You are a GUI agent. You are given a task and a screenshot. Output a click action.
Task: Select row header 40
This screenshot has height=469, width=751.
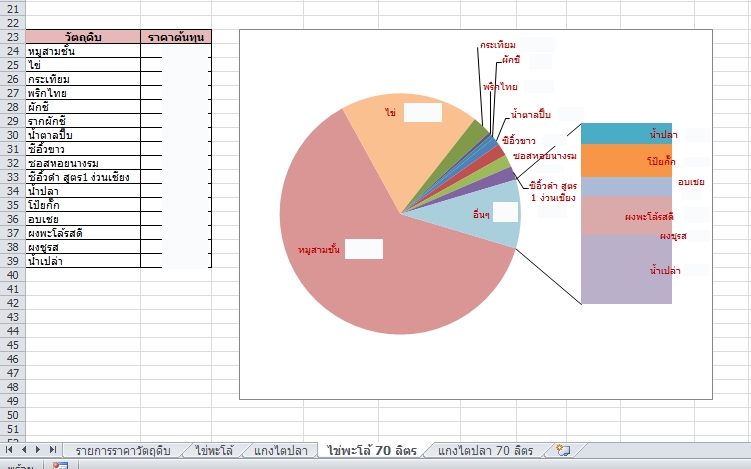pyautogui.click(x=12, y=275)
